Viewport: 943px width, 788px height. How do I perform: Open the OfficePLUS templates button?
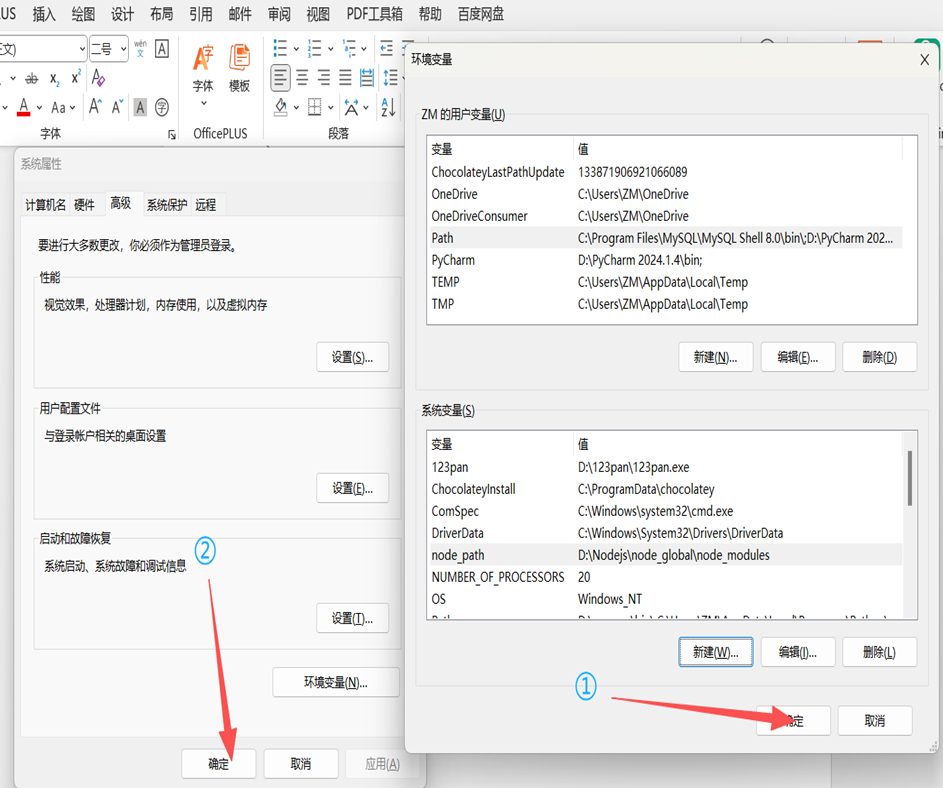click(239, 68)
